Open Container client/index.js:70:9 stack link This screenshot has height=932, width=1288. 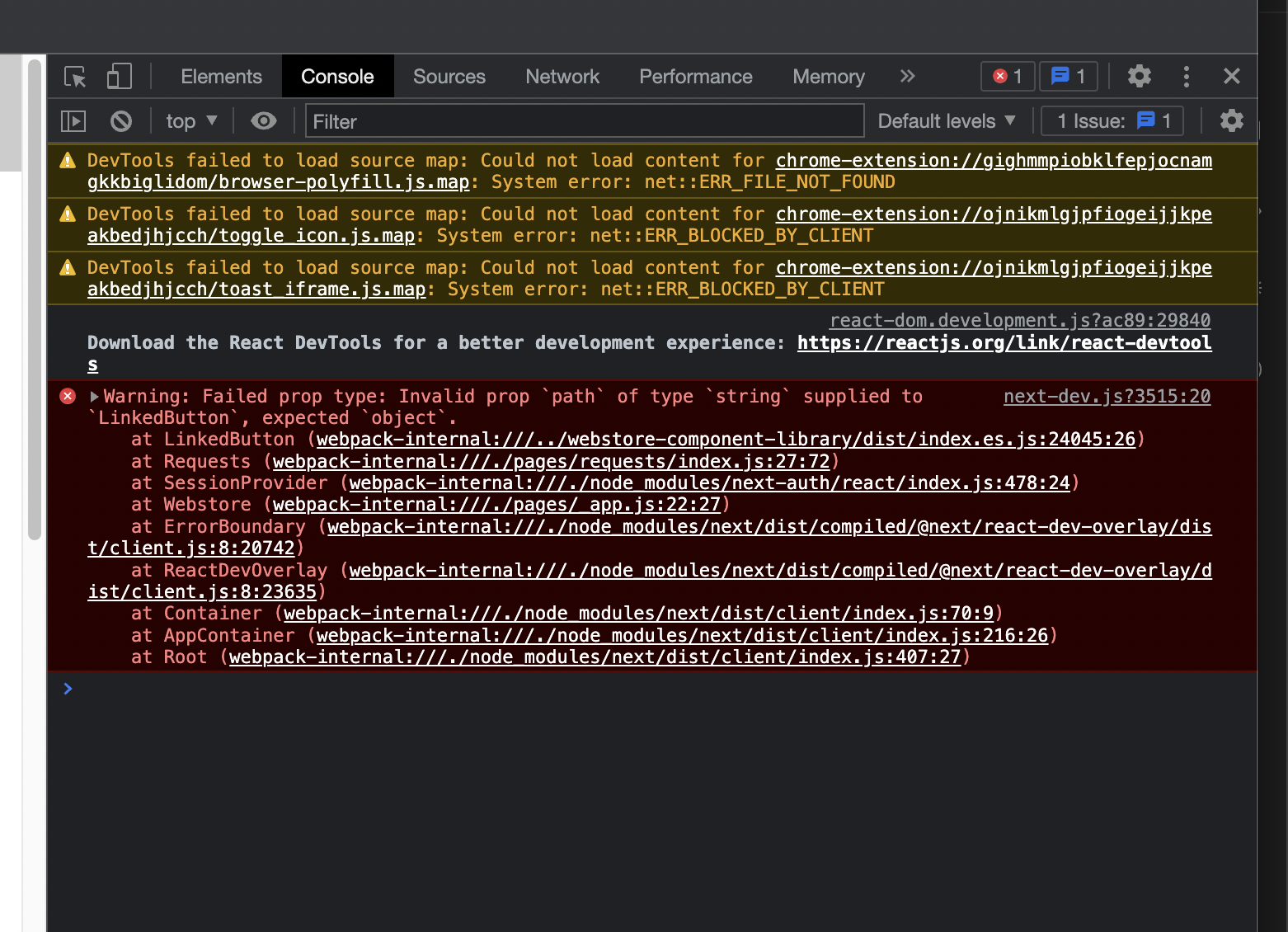click(638, 614)
